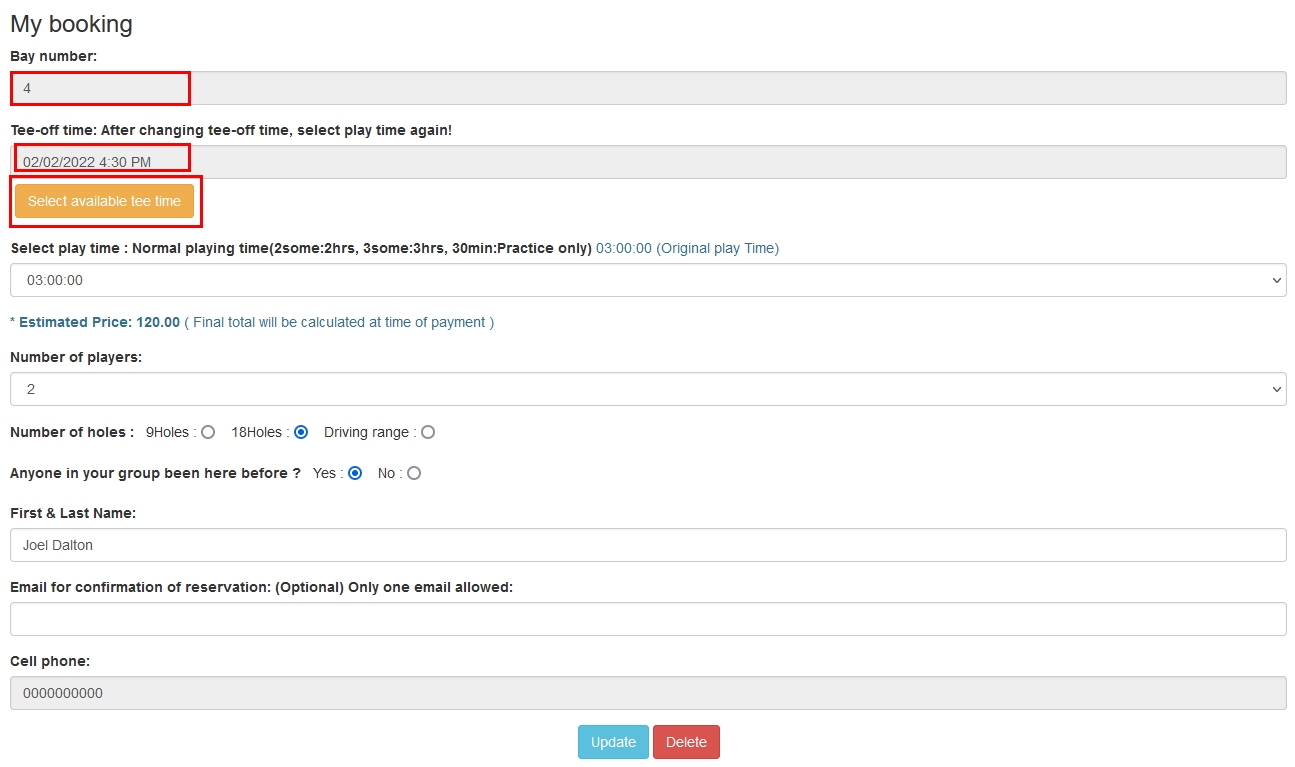Mark Yes for been here before

point(354,473)
